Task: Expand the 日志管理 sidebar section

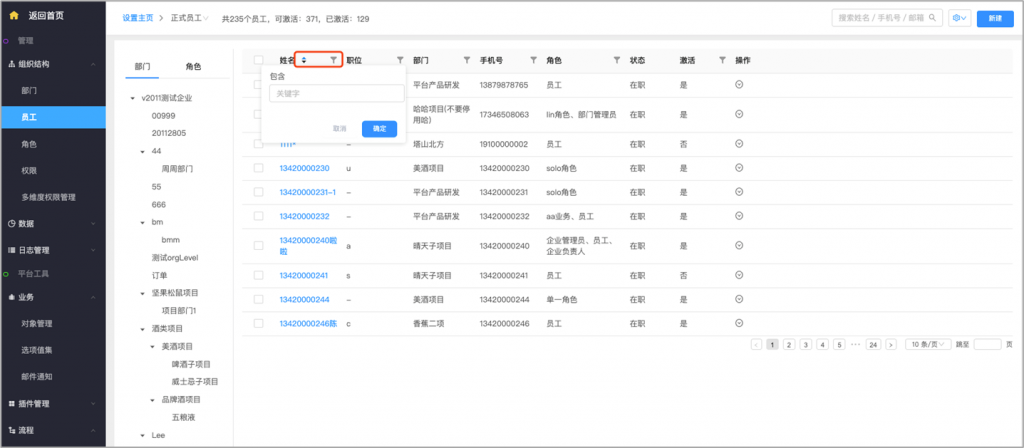Action: click(x=50, y=250)
